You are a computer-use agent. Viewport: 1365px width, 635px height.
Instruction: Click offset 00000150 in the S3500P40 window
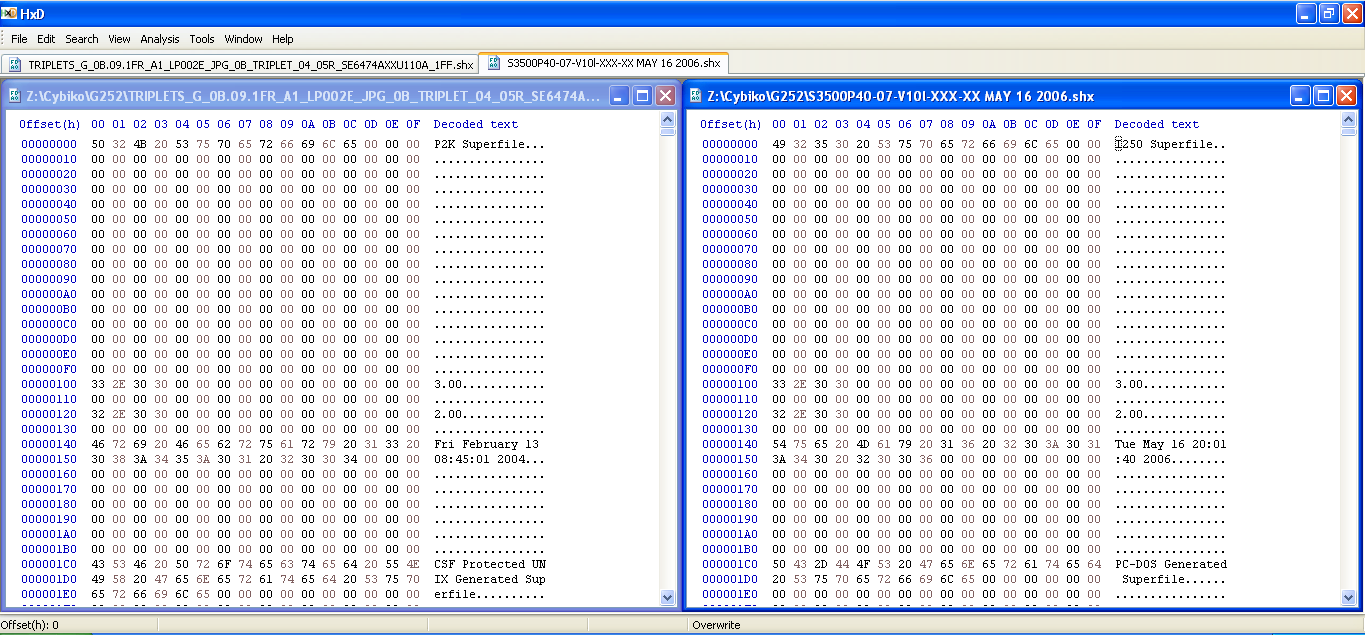click(x=730, y=459)
